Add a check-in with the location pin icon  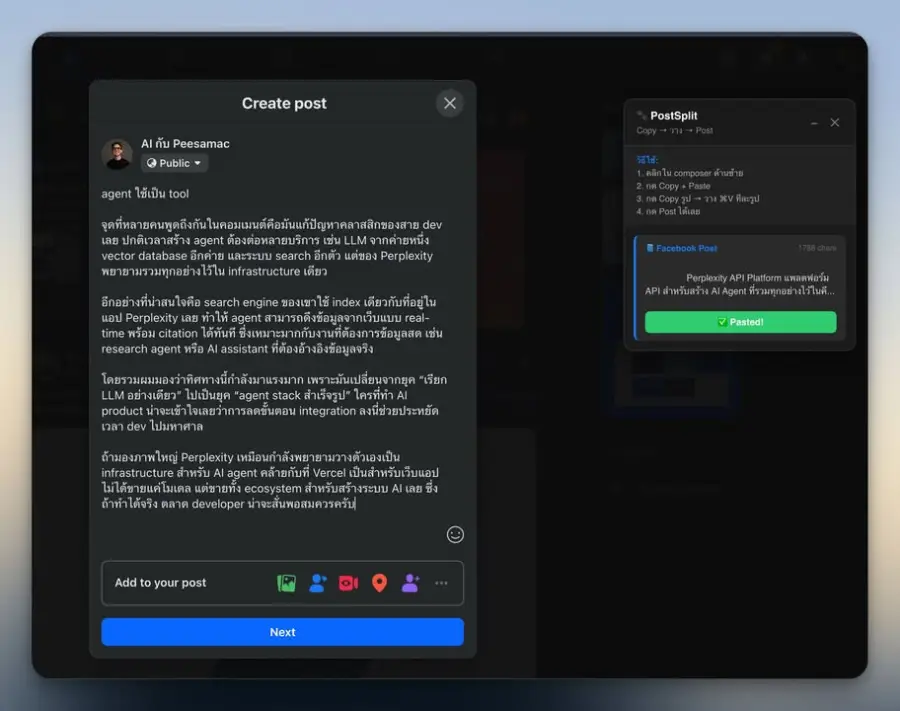click(x=379, y=583)
